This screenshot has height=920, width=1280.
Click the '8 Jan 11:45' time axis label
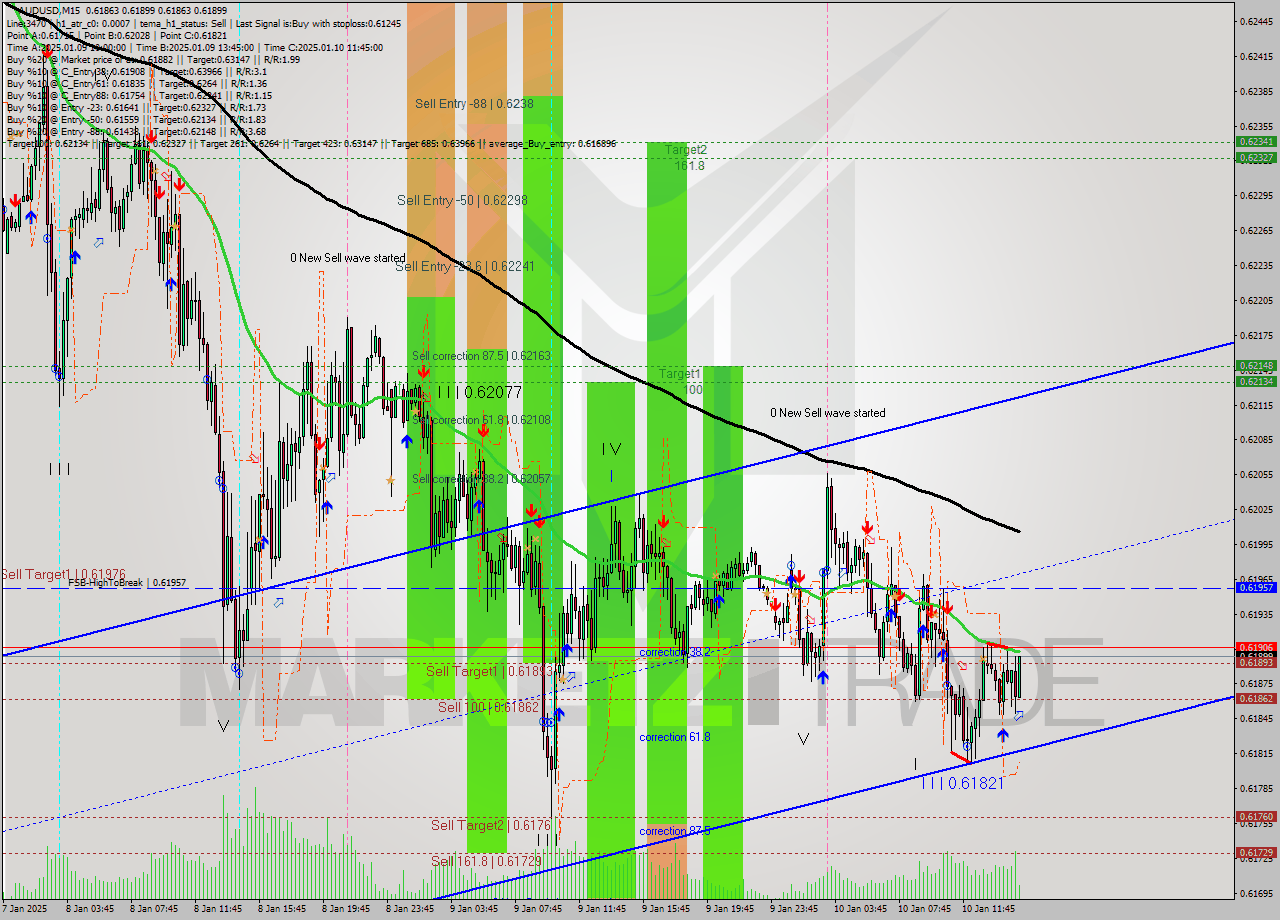pos(216,909)
